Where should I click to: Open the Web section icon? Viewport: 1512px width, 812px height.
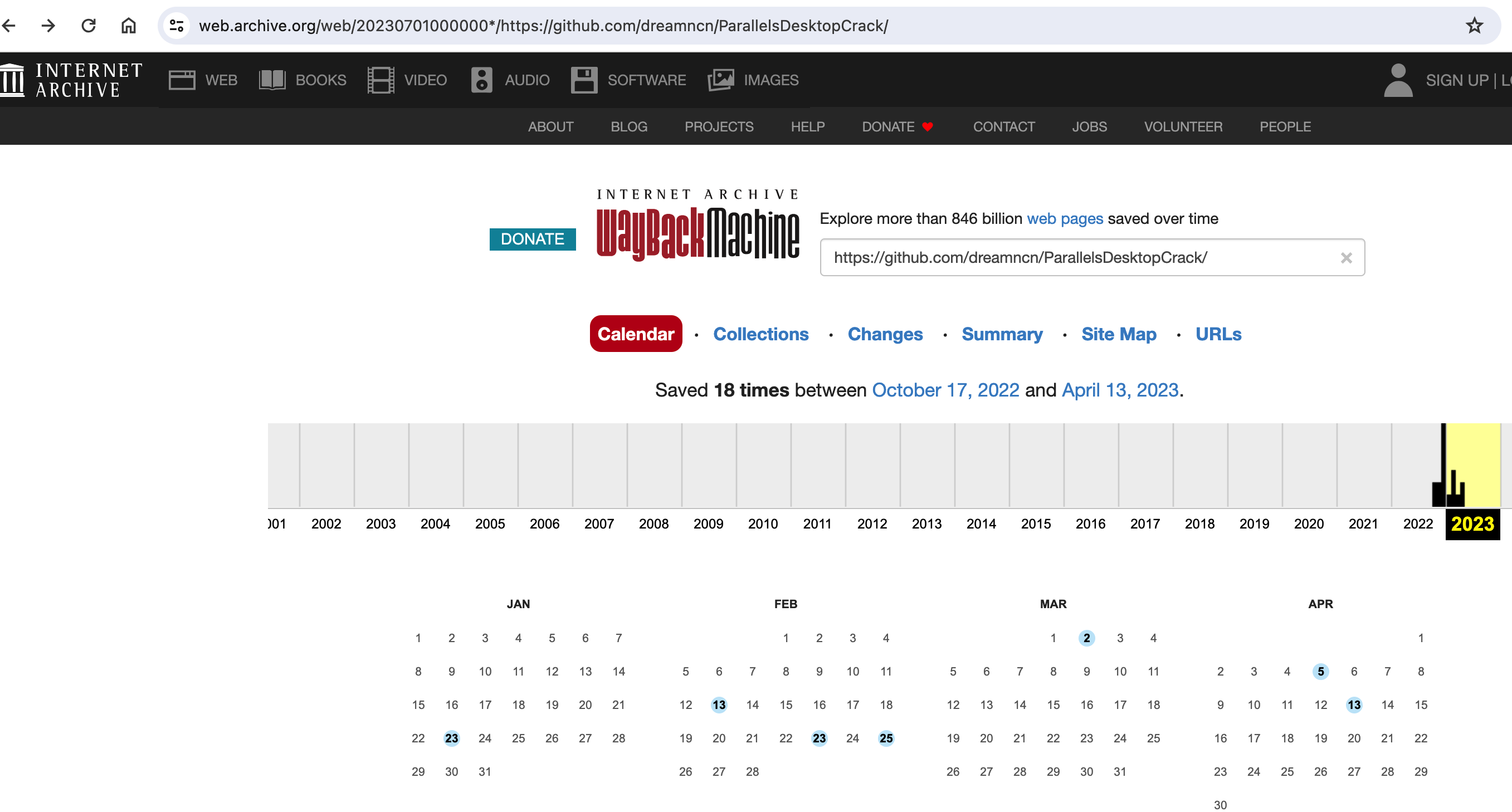point(182,80)
